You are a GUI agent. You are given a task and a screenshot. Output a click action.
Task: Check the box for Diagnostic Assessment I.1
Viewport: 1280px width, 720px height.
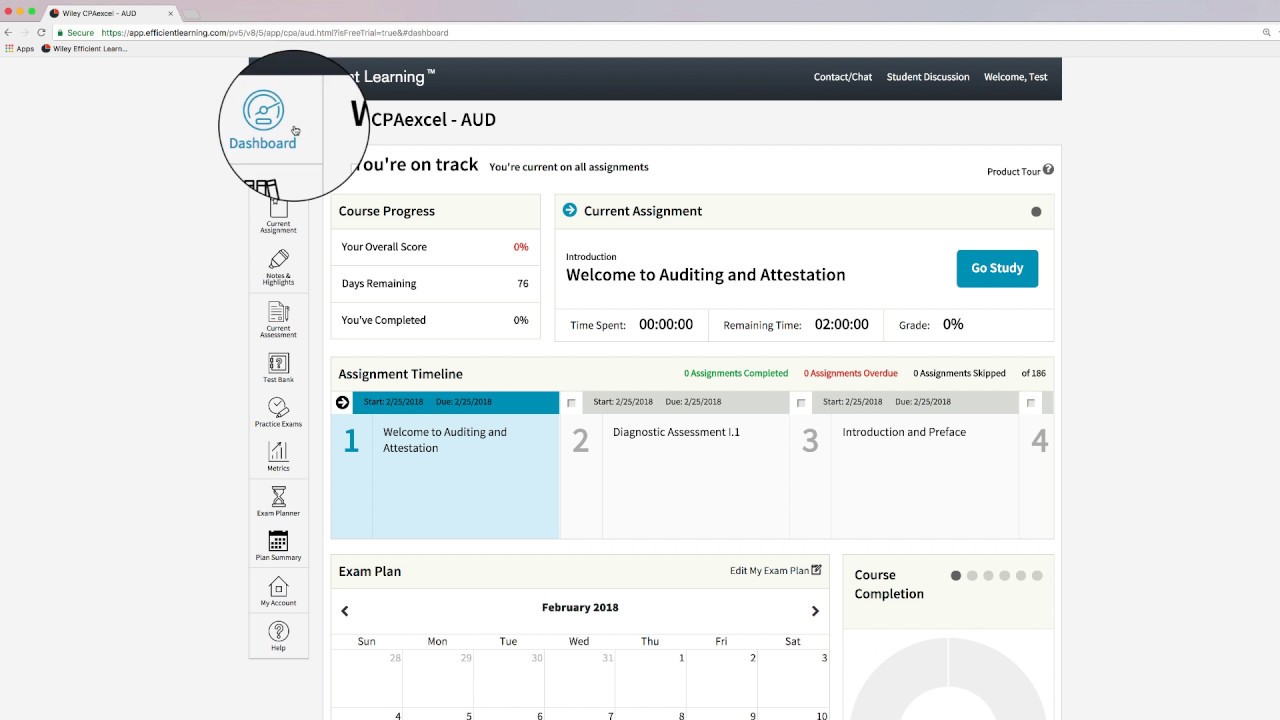point(572,403)
